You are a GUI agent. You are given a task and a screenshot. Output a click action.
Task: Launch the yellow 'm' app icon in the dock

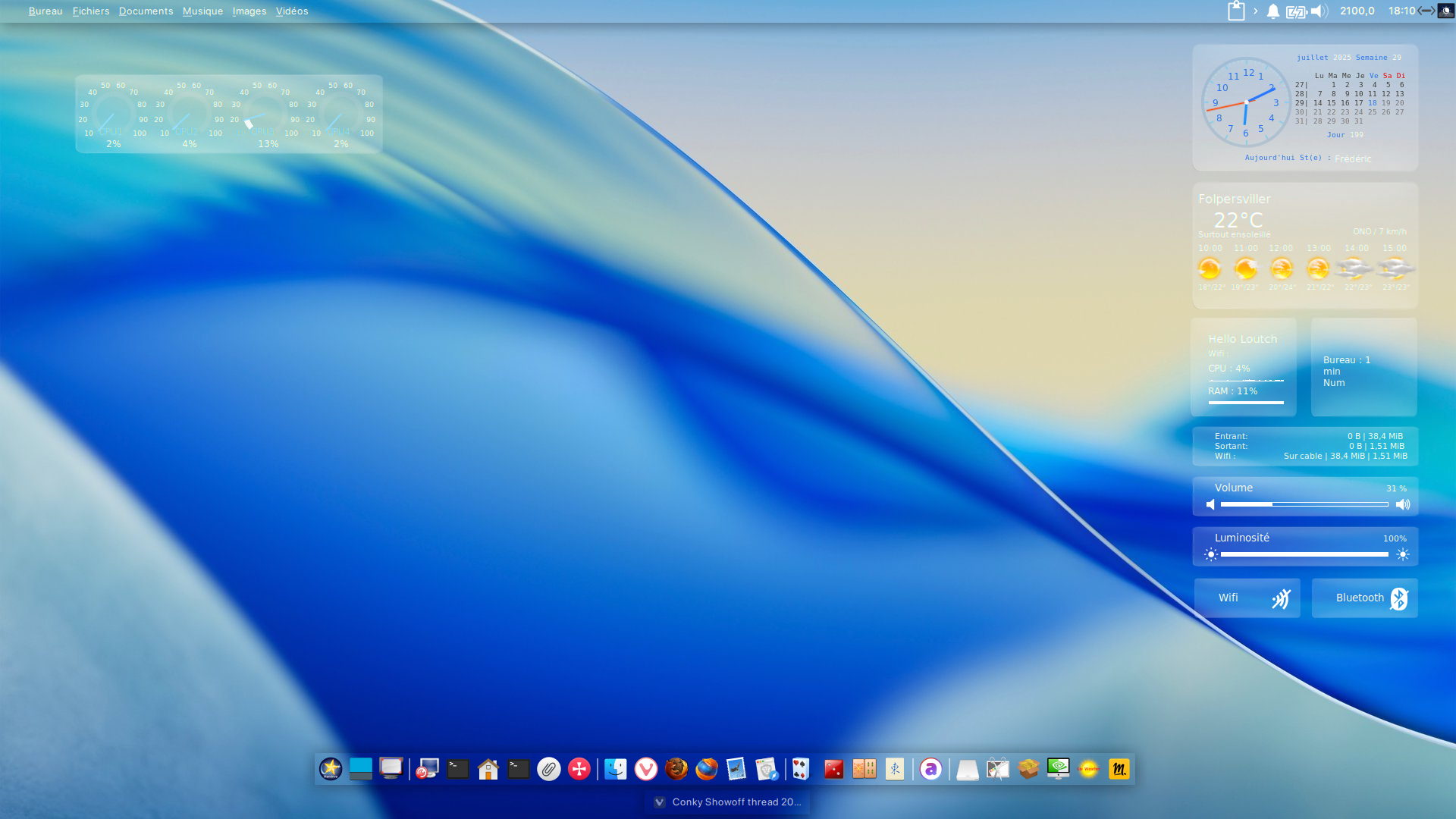coord(1119,769)
